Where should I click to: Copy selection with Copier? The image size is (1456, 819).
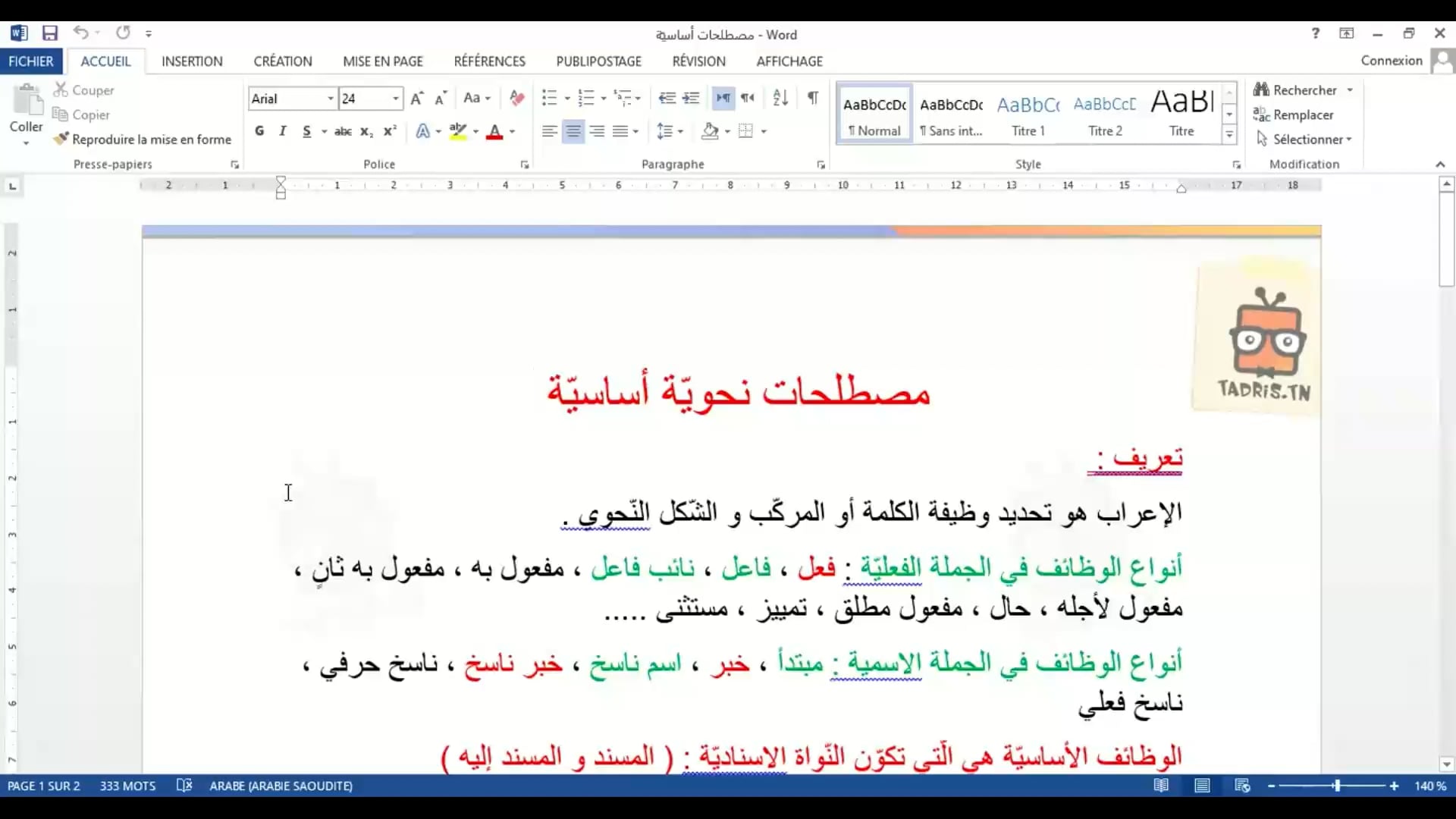(x=81, y=115)
